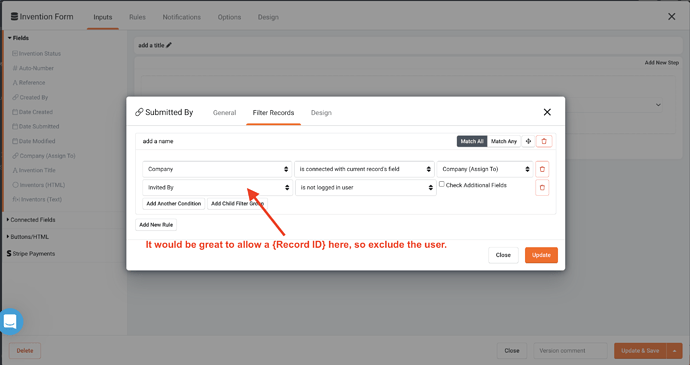Screen dimensions: 690x365
Task: Select the Date Modified field
Action: click(33, 141)
